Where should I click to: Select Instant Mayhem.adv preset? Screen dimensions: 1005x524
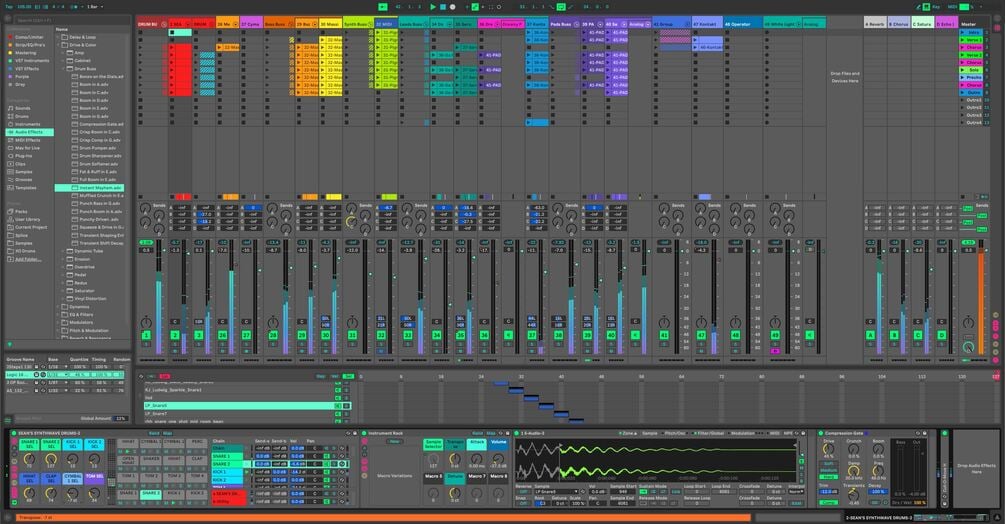point(90,188)
